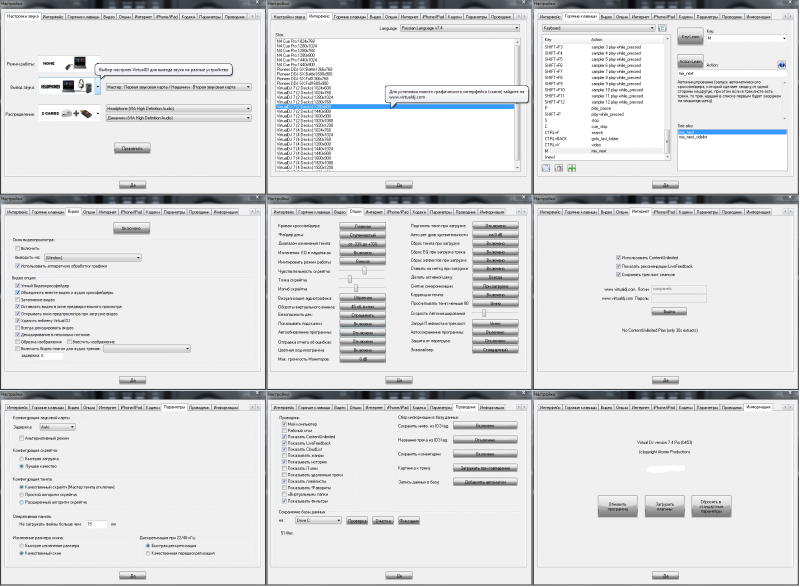
Task: Adjust the 'Точка скретча' slider
Action: click(350, 279)
